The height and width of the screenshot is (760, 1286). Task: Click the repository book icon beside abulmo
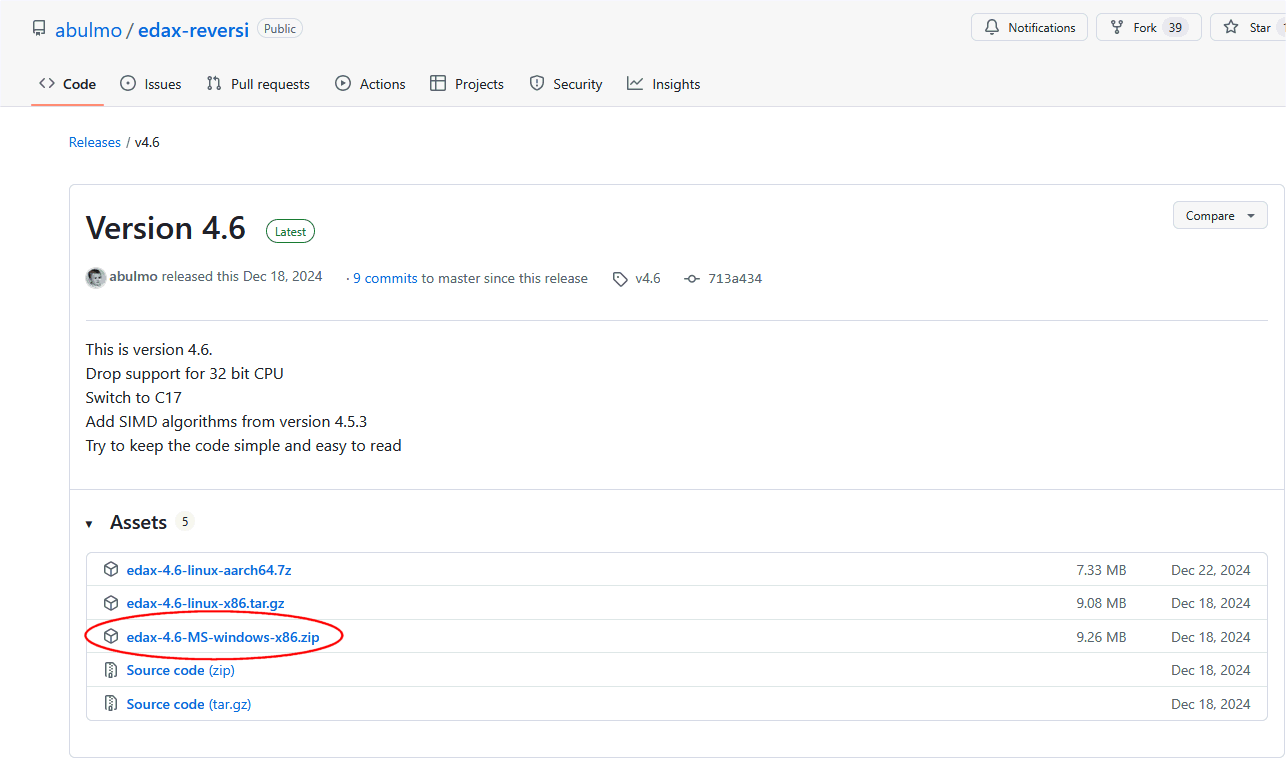[x=39, y=28]
